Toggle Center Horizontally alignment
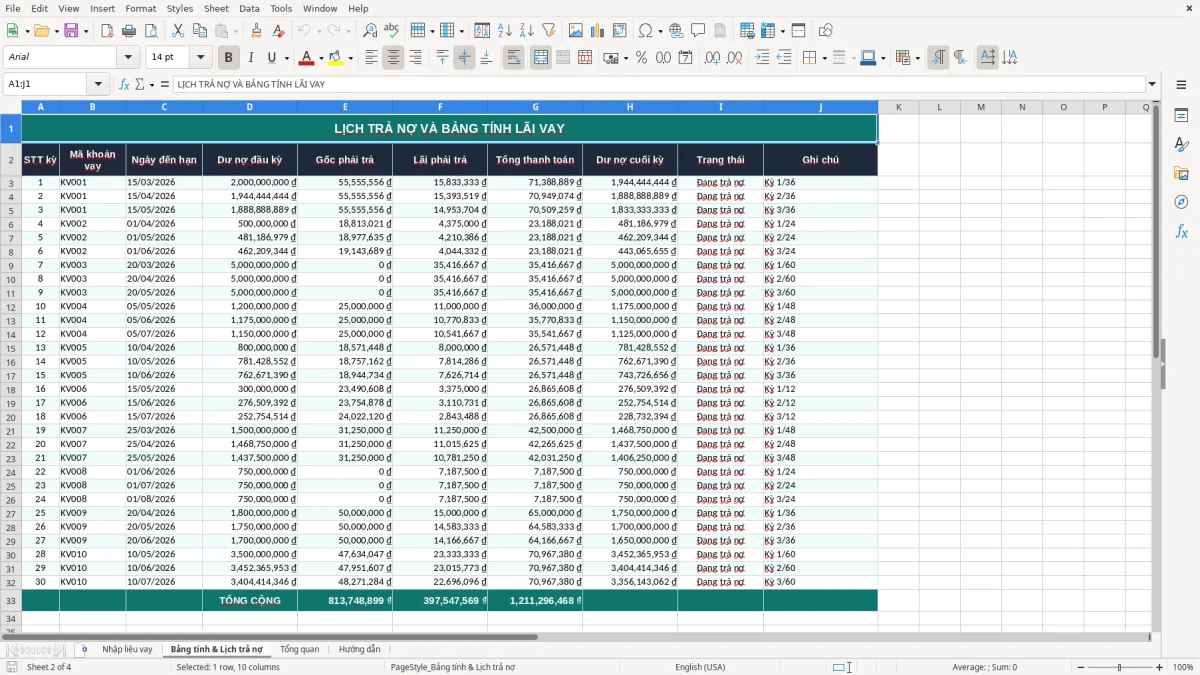Viewport: 1200px width, 675px height. click(393, 58)
